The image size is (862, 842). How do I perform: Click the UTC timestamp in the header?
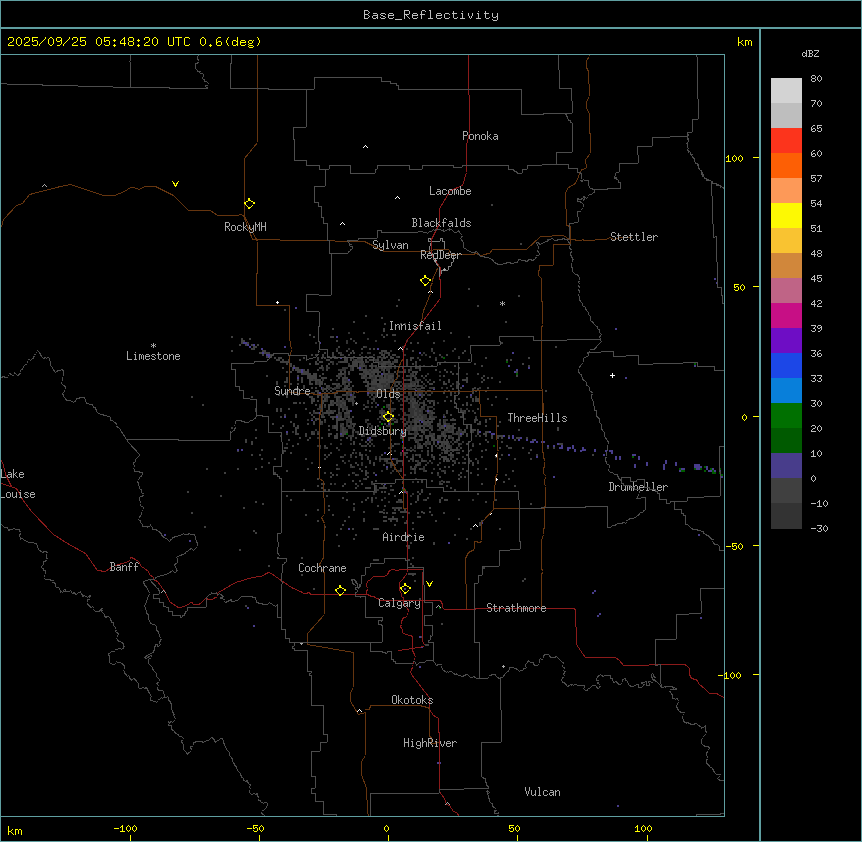coord(134,42)
